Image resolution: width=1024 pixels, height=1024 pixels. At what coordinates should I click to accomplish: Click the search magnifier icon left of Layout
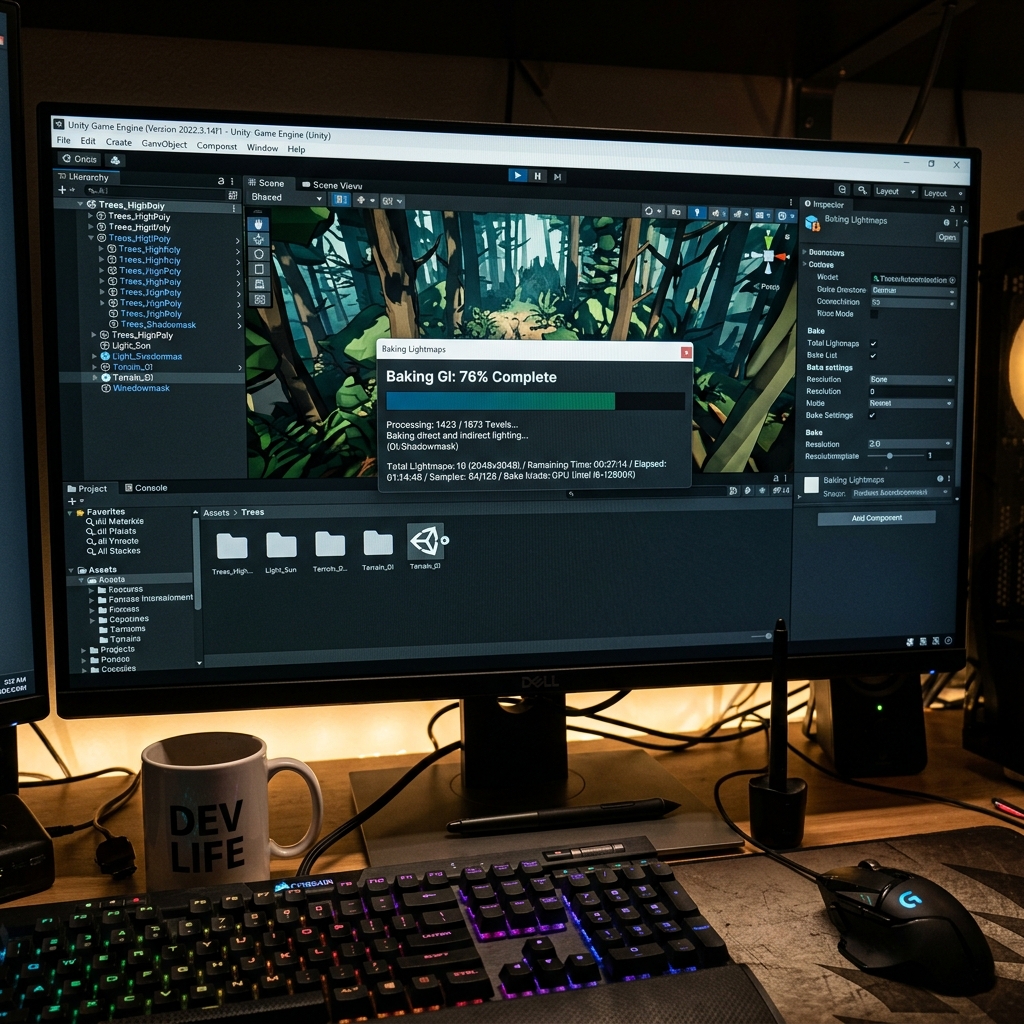pos(862,190)
